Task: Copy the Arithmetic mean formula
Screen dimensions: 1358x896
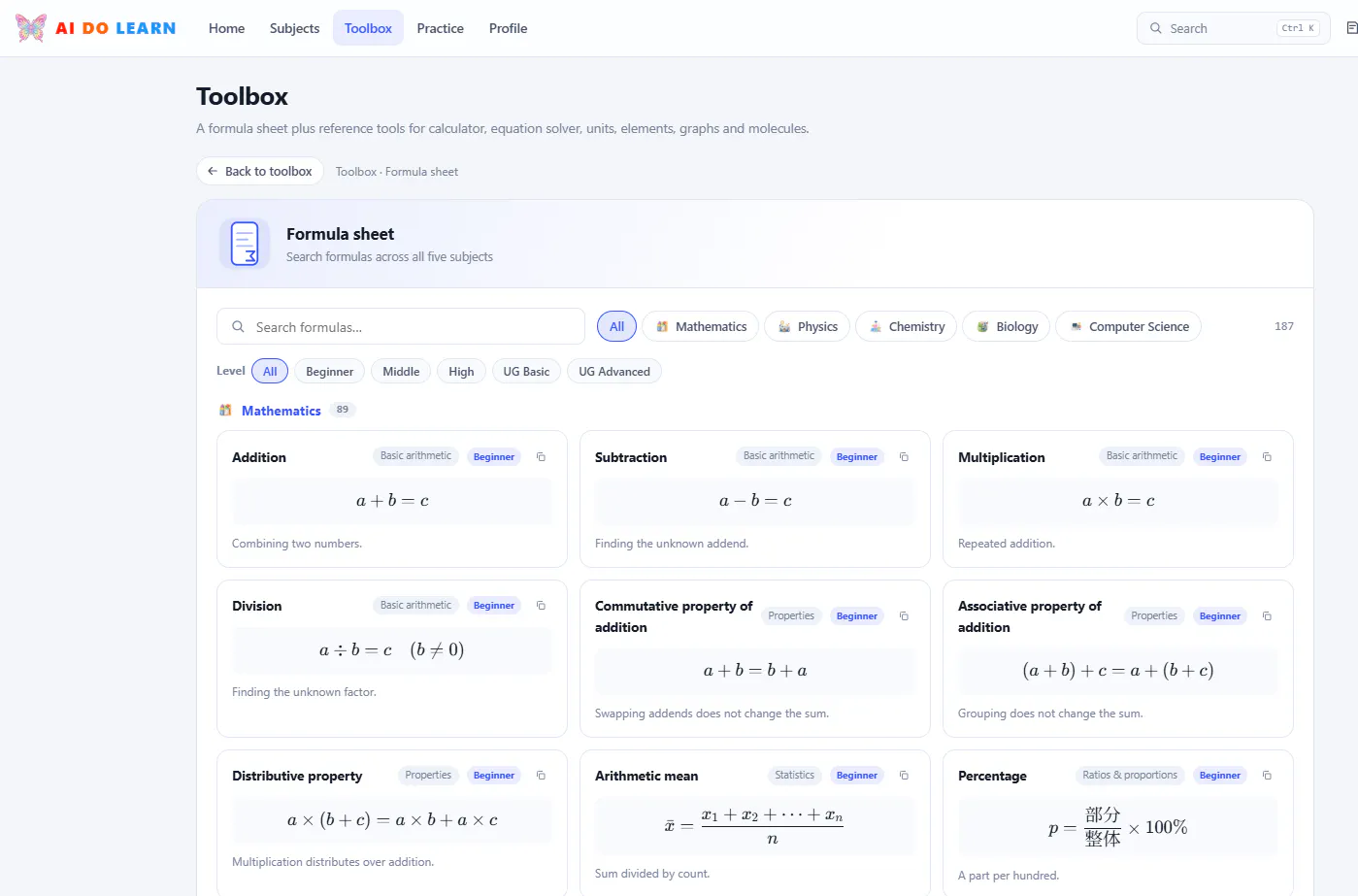Action: tap(904, 776)
